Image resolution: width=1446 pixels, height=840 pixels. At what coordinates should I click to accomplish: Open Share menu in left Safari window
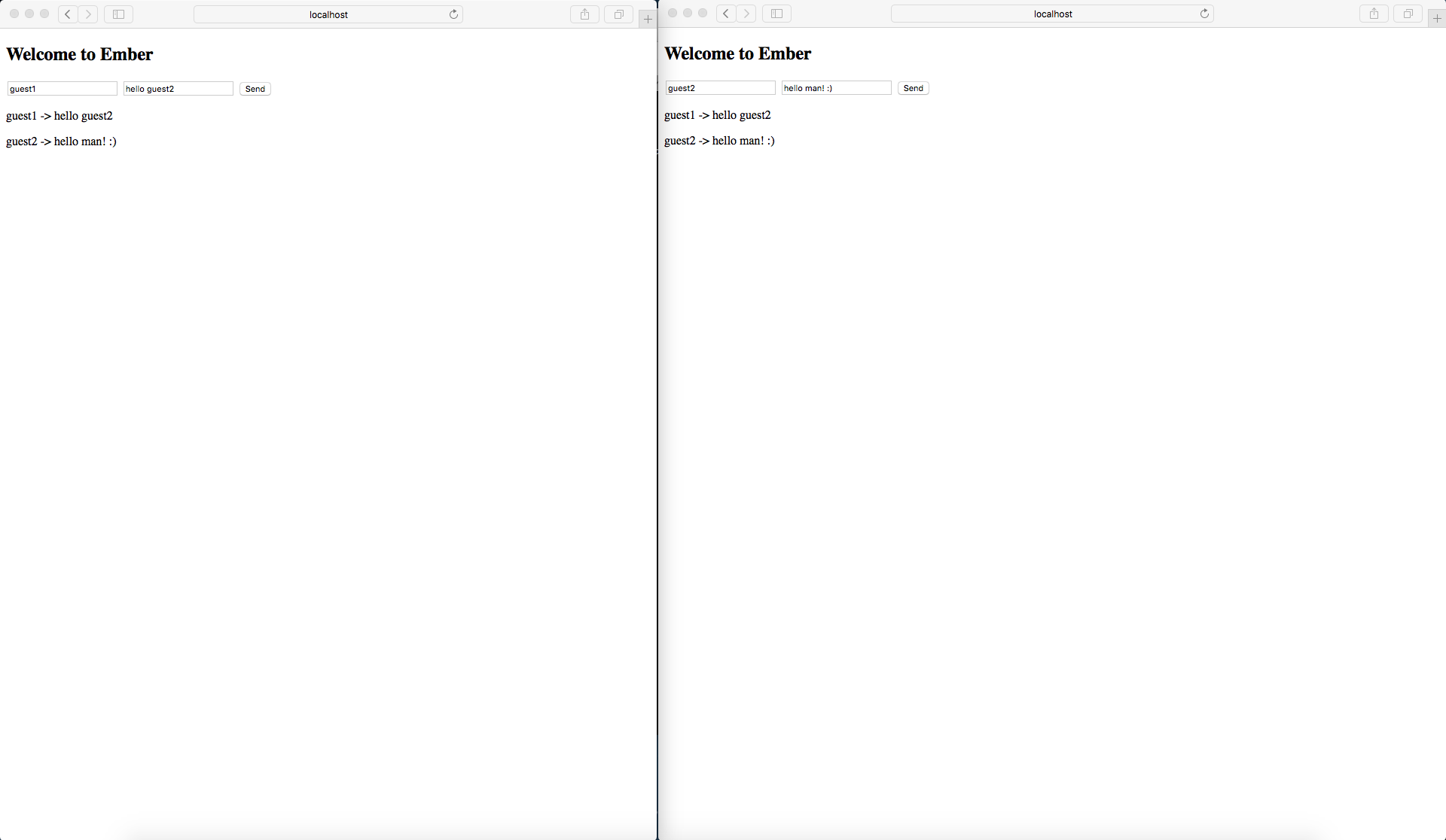point(584,14)
